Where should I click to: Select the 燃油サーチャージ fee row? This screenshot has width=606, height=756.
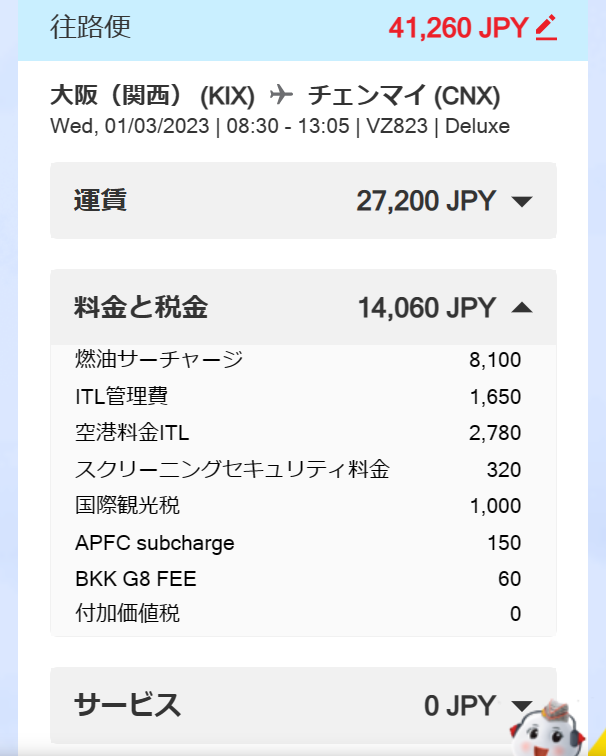pyautogui.click(x=159, y=360)
